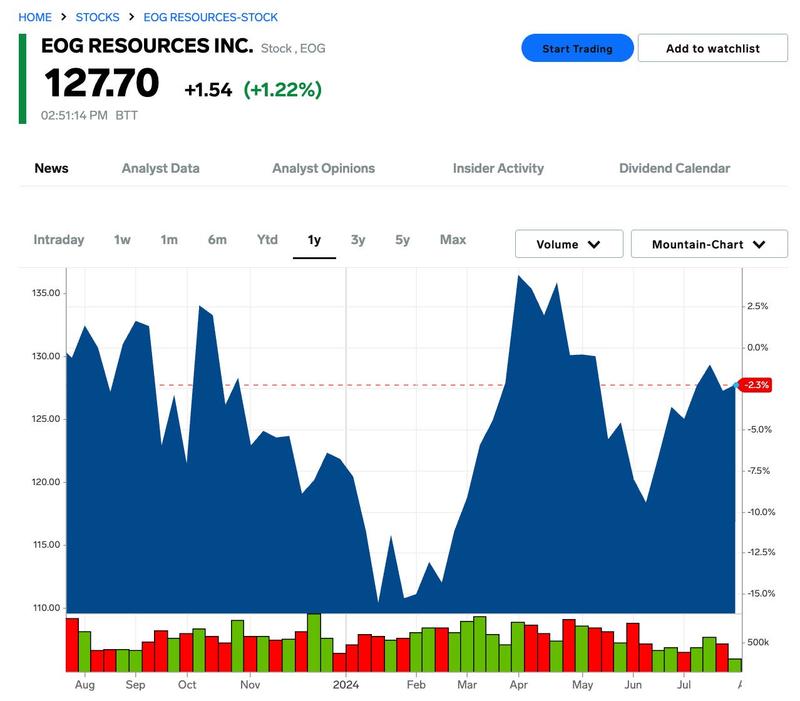Open STOCKS breadcrumb link
800x701 pixels.
tap(97, 17)
